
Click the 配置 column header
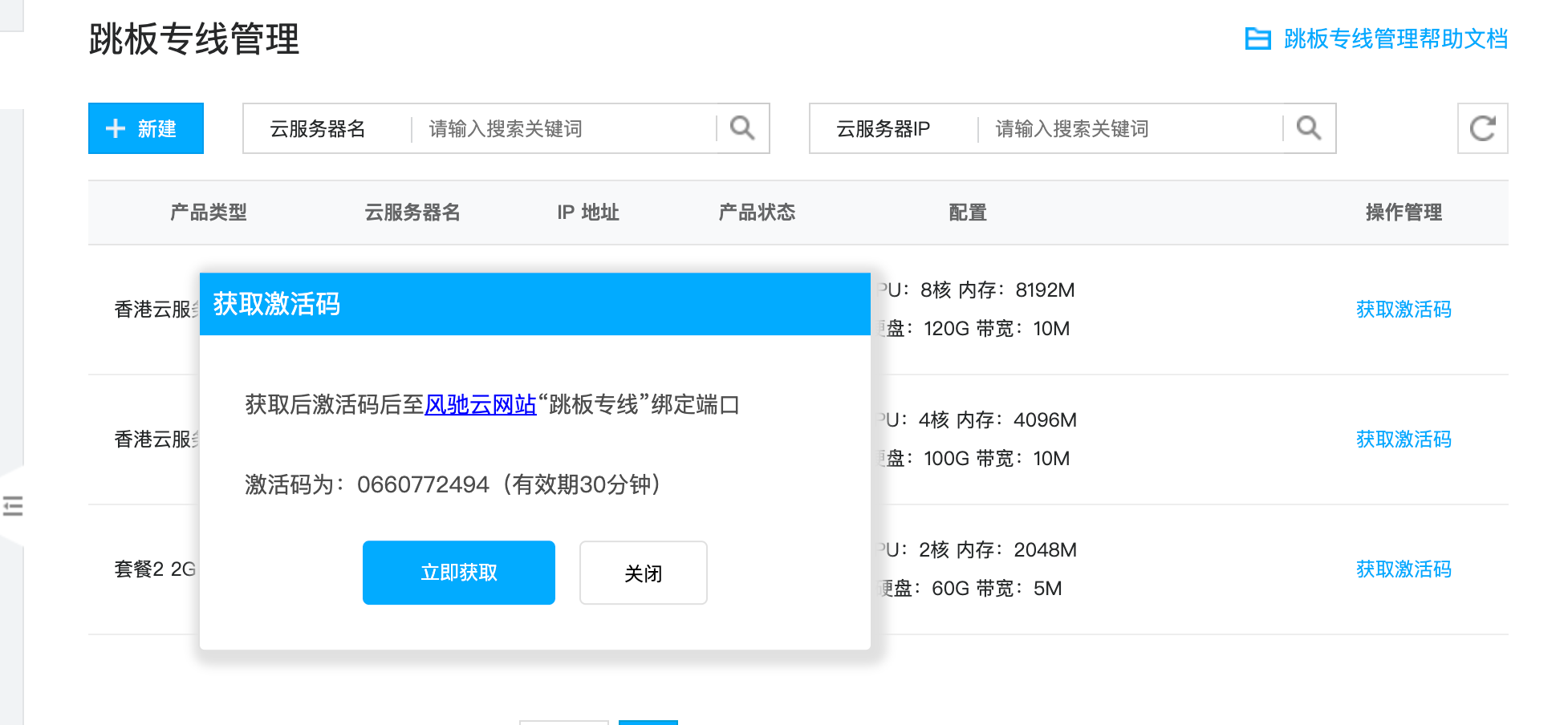click(x=967, y=213)
